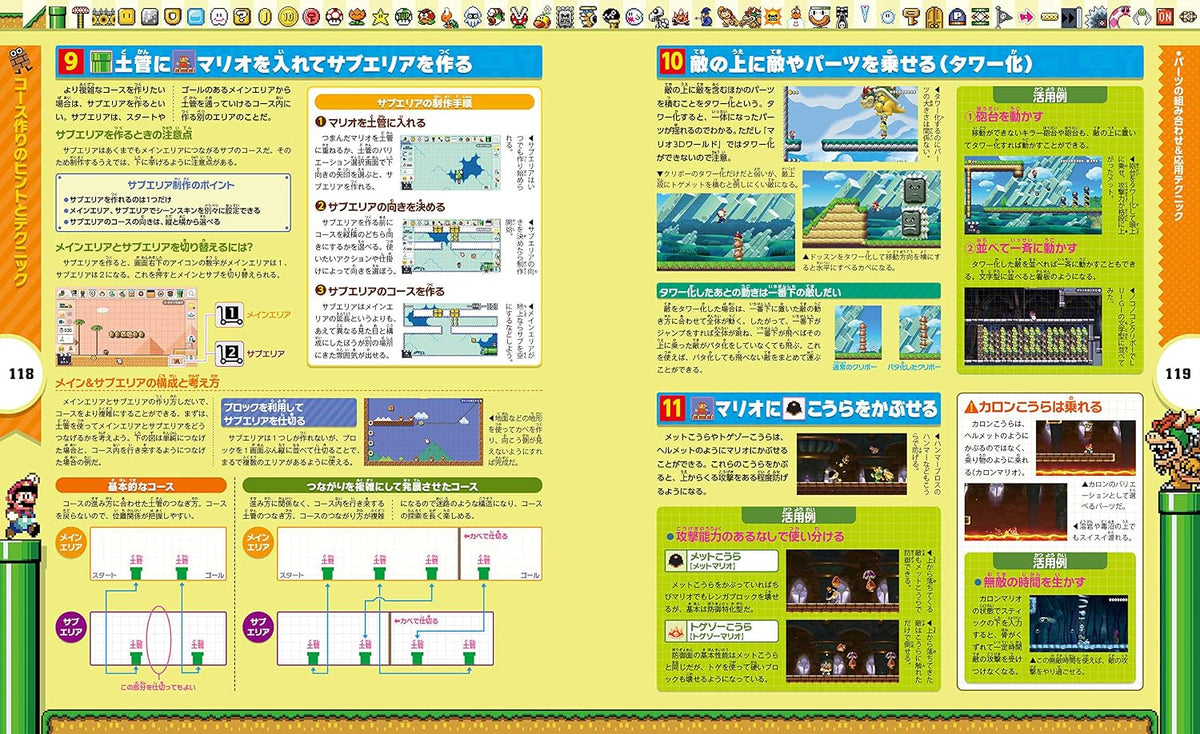This screenshot has width=1200, height=734.
Task: Click the Super Star icon
Action: point(380,17)
